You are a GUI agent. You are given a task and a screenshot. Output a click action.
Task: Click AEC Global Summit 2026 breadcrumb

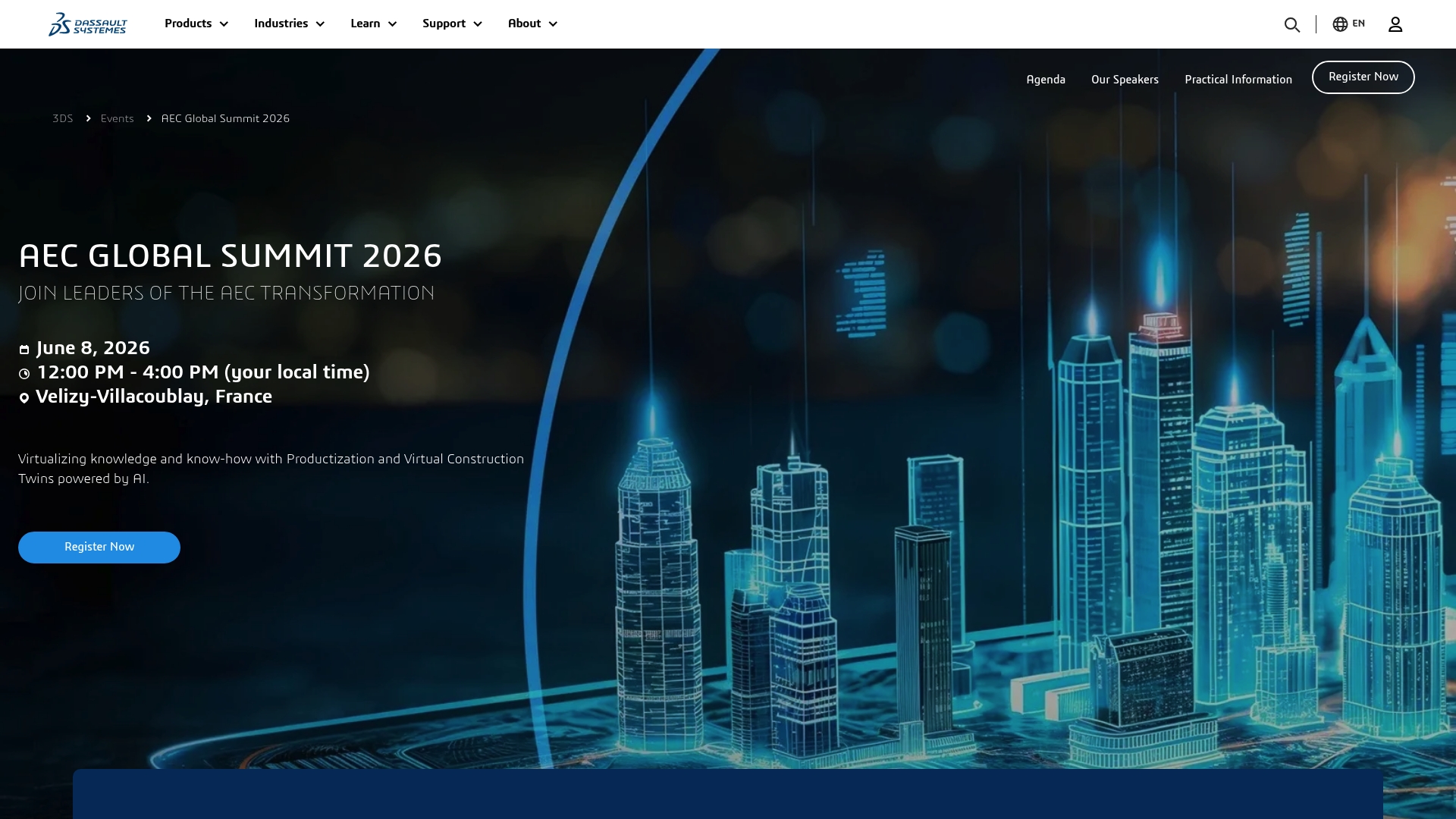(225, 118)
